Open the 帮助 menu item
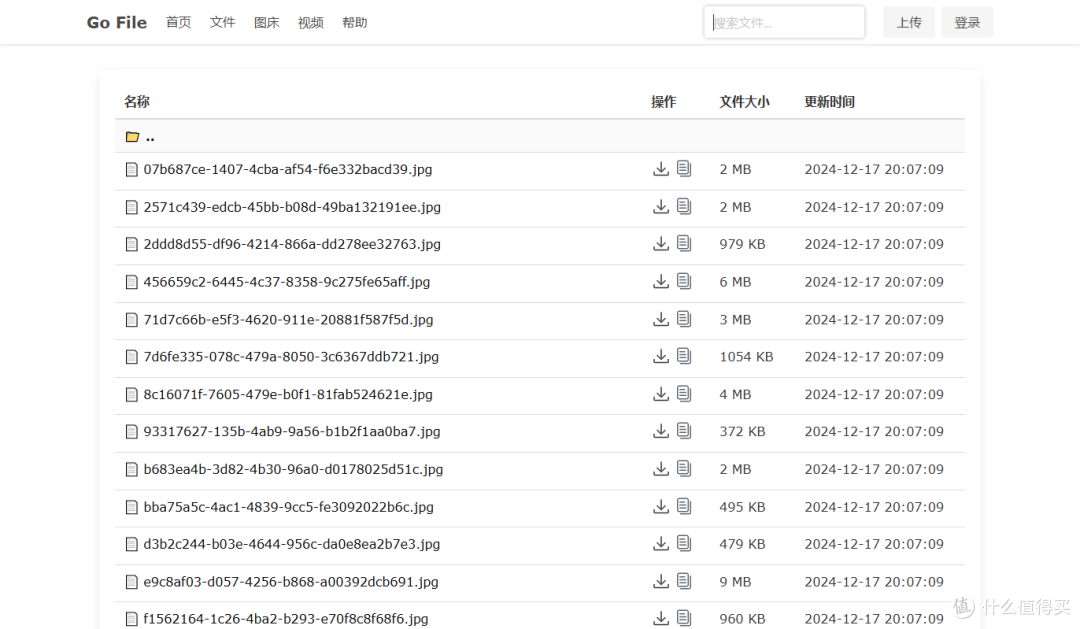Image resolution: width=1080 pixels, height=629 pixels. coord(354,22)
